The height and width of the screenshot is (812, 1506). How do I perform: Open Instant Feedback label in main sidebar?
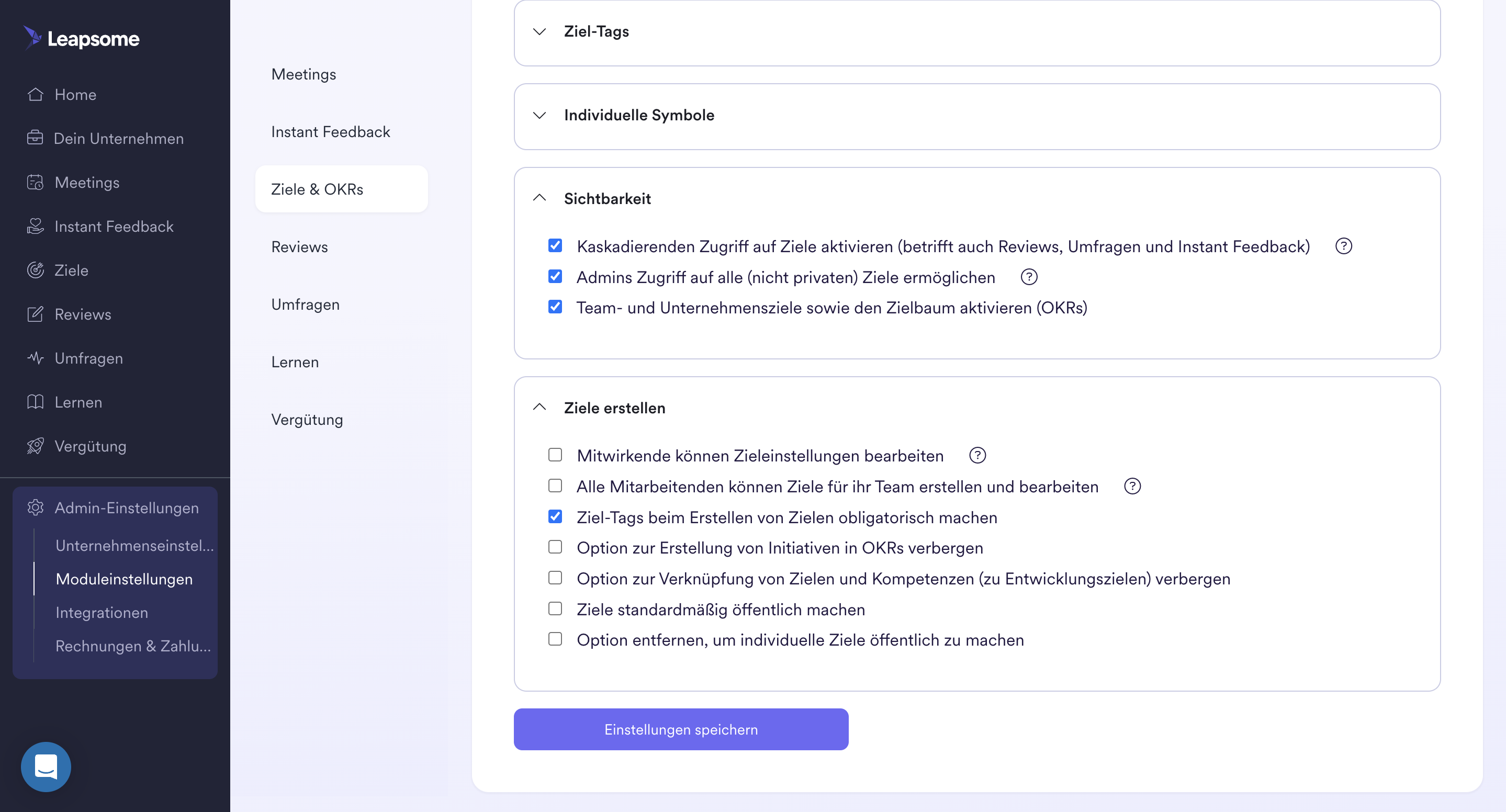pyautogui.click(x=114, y=226)
